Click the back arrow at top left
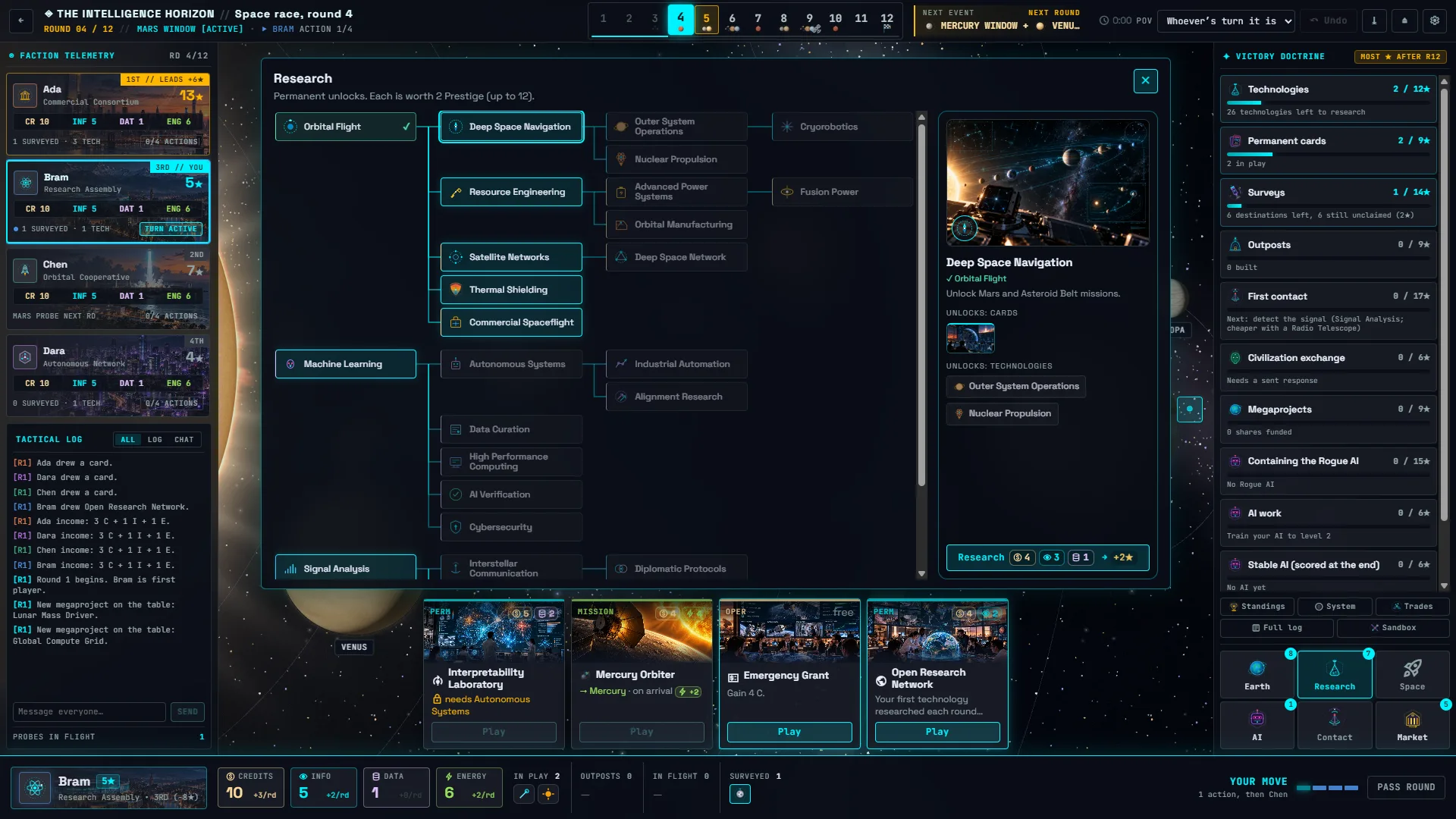1456x819 pixels. pos(20,20)
